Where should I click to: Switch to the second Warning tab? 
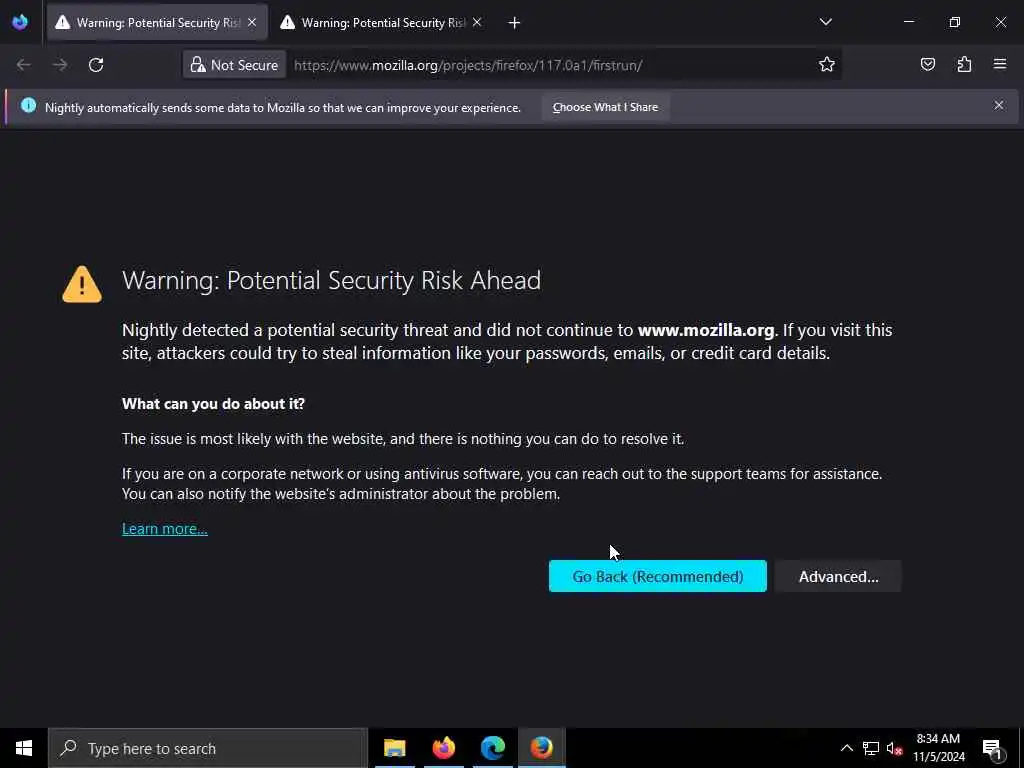click(x=383, y=23)
